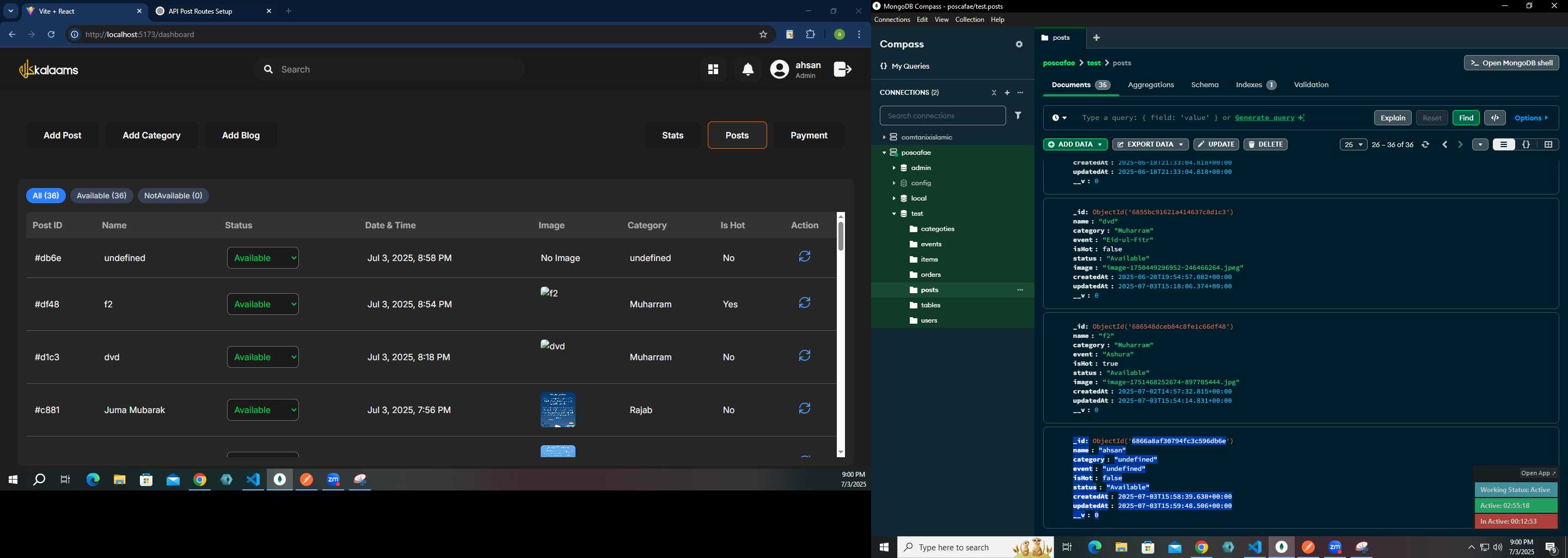Open the dashboard grid icon in kalaams header
Viewport: 1568px width, 558px height.
pyautogui.click(x=713, y=69)
